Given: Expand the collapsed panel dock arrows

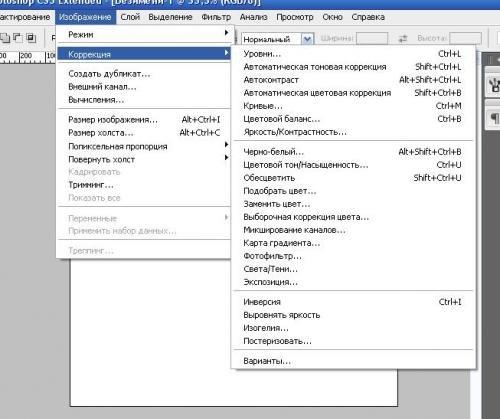Looking at the screenshot, I should [x=496, y=60].
